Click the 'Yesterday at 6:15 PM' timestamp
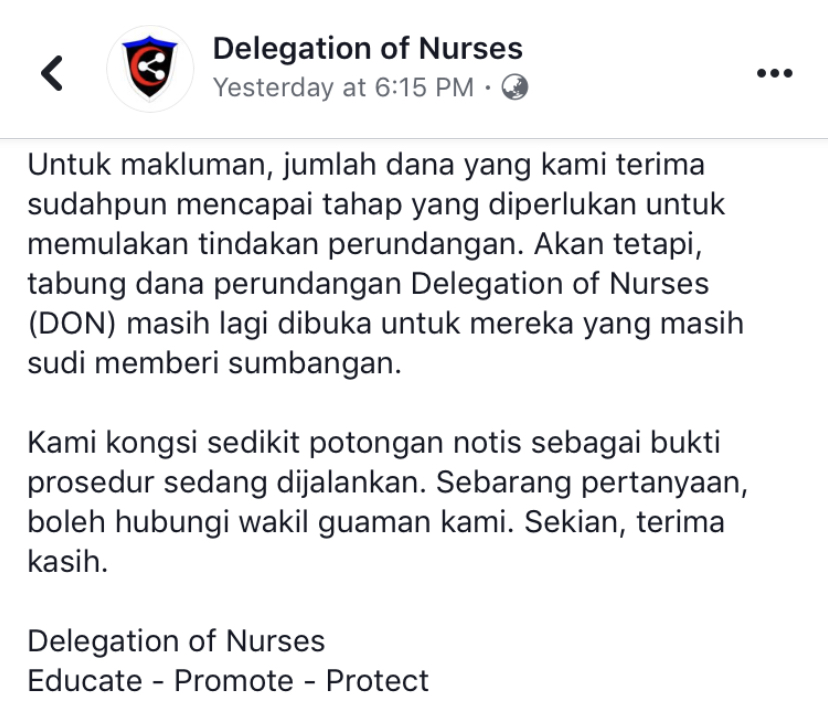This screenshot has height=716, width=828. coord(343,88)
